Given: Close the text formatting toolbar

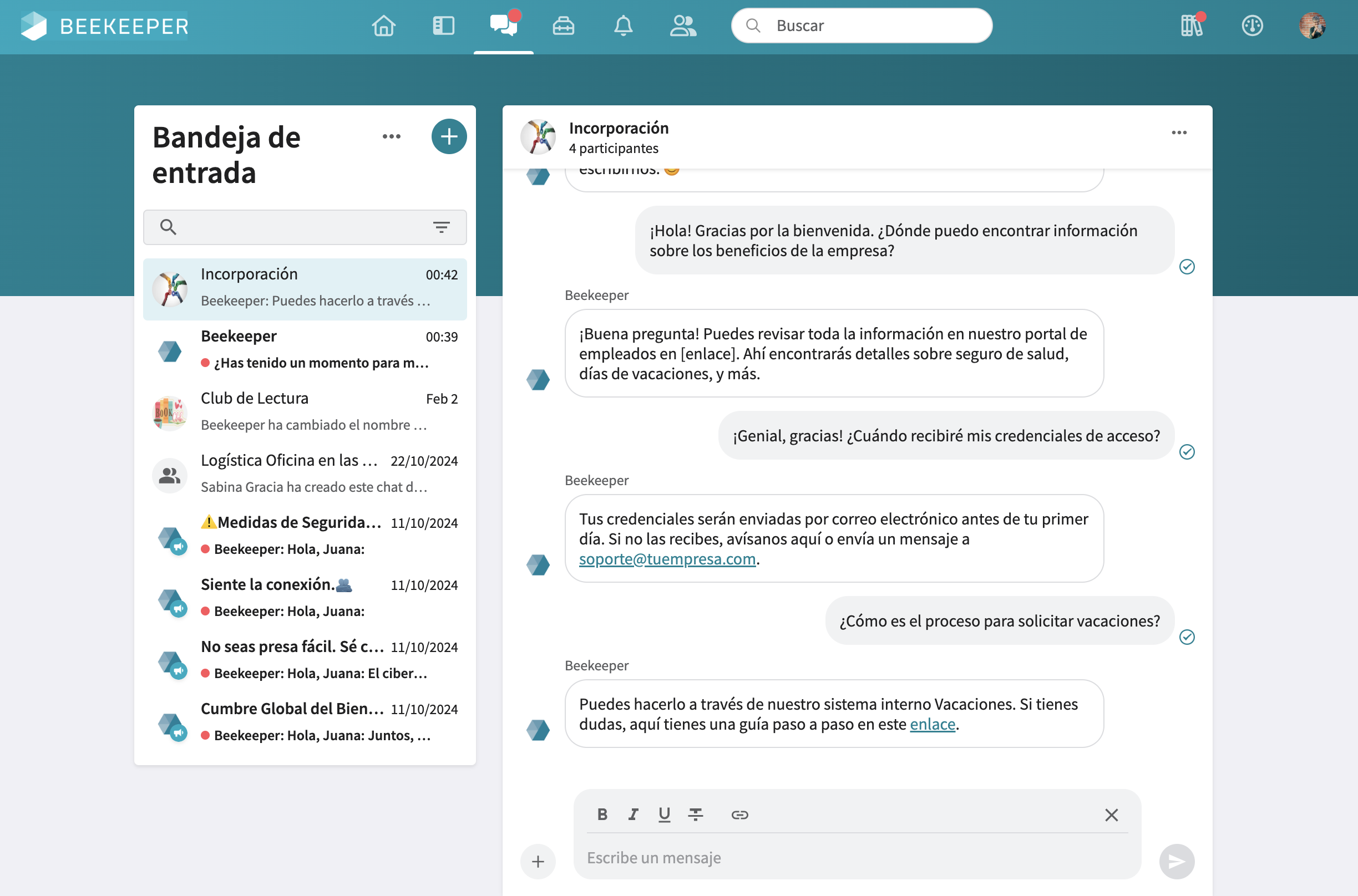Looking at the screenshot, I should tap(1111, 815).
